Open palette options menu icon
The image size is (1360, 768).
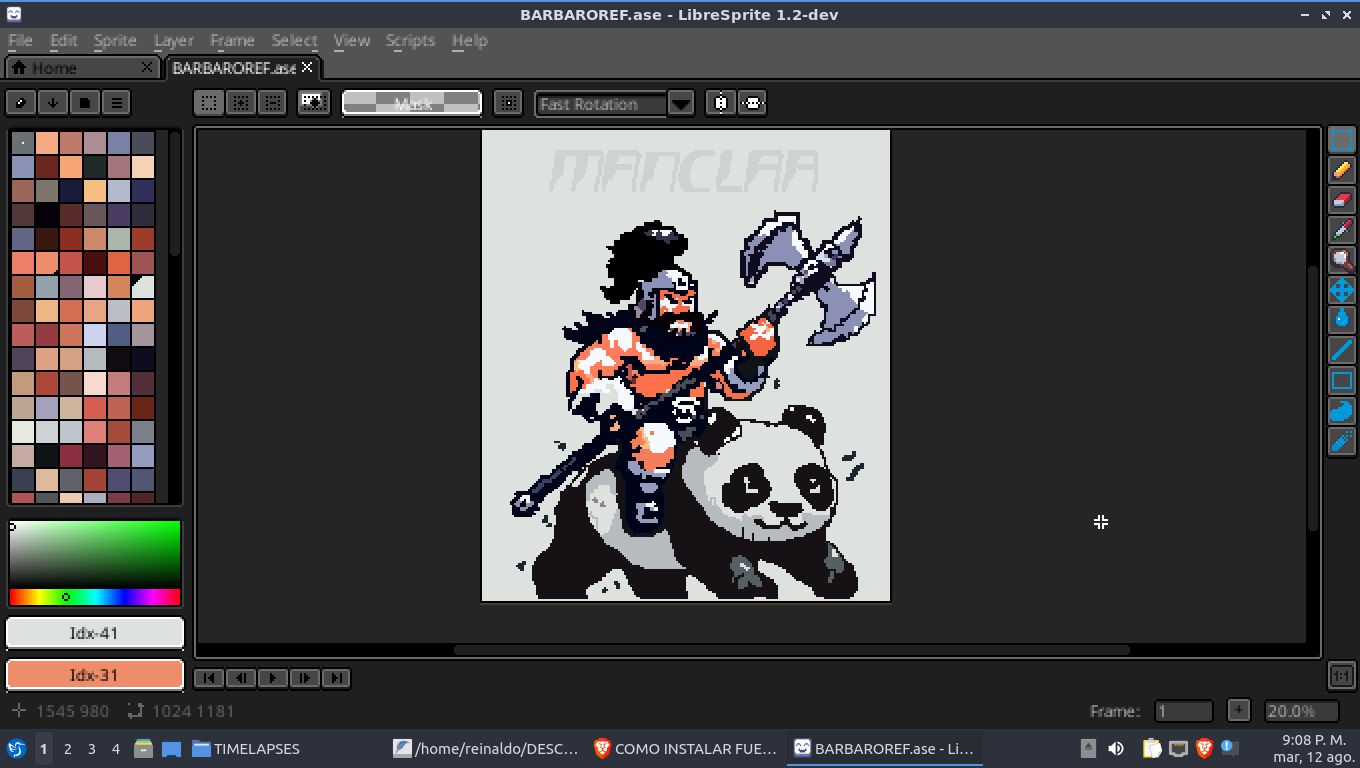click(117, 102)
